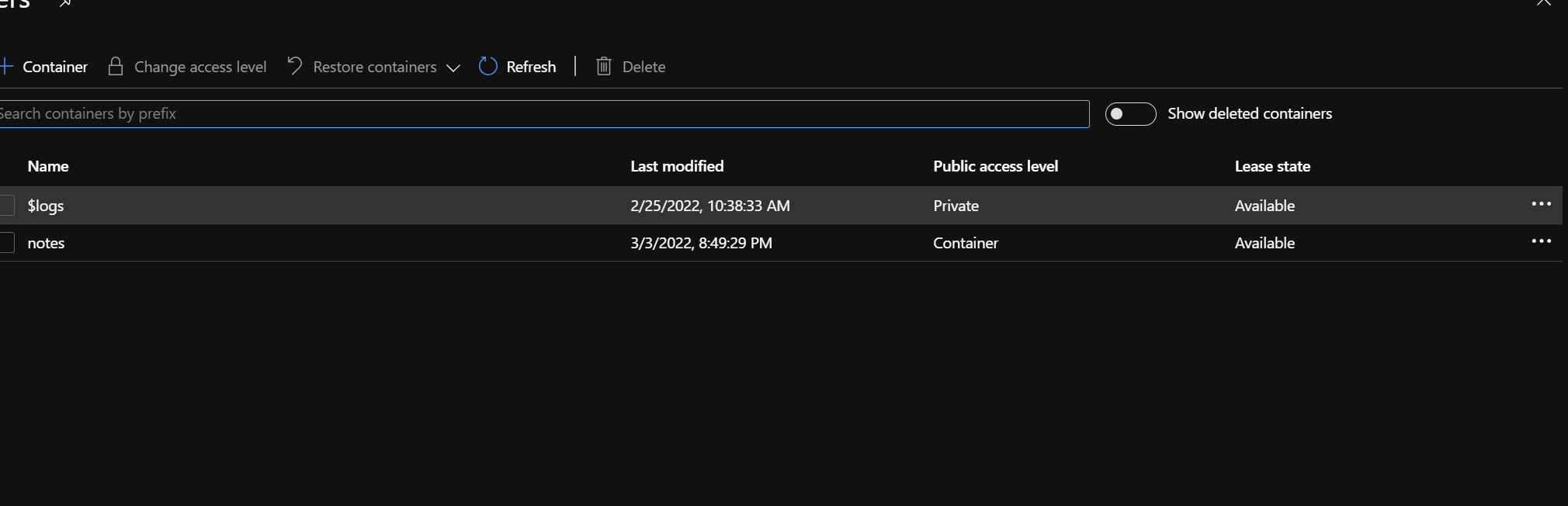Click the Restore containers label
1568x506 pixels.
[375, 67]
